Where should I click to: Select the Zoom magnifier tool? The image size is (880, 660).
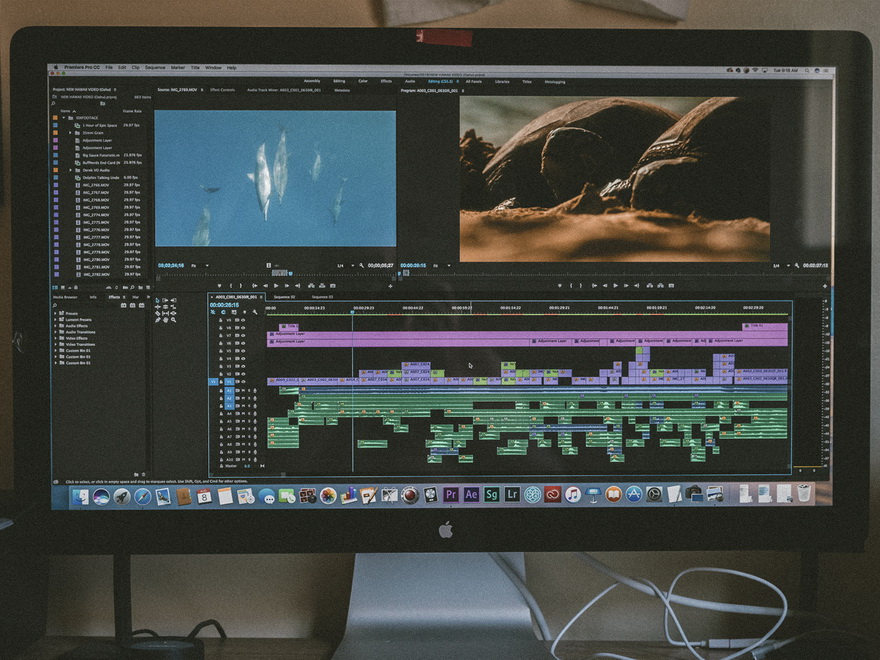(x=174, y=320)
